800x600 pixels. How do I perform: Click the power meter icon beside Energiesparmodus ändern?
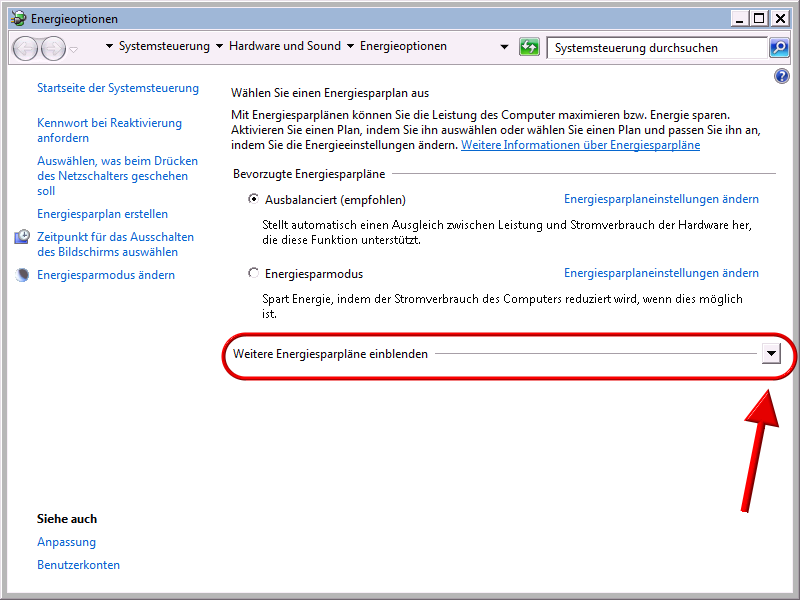21,274
